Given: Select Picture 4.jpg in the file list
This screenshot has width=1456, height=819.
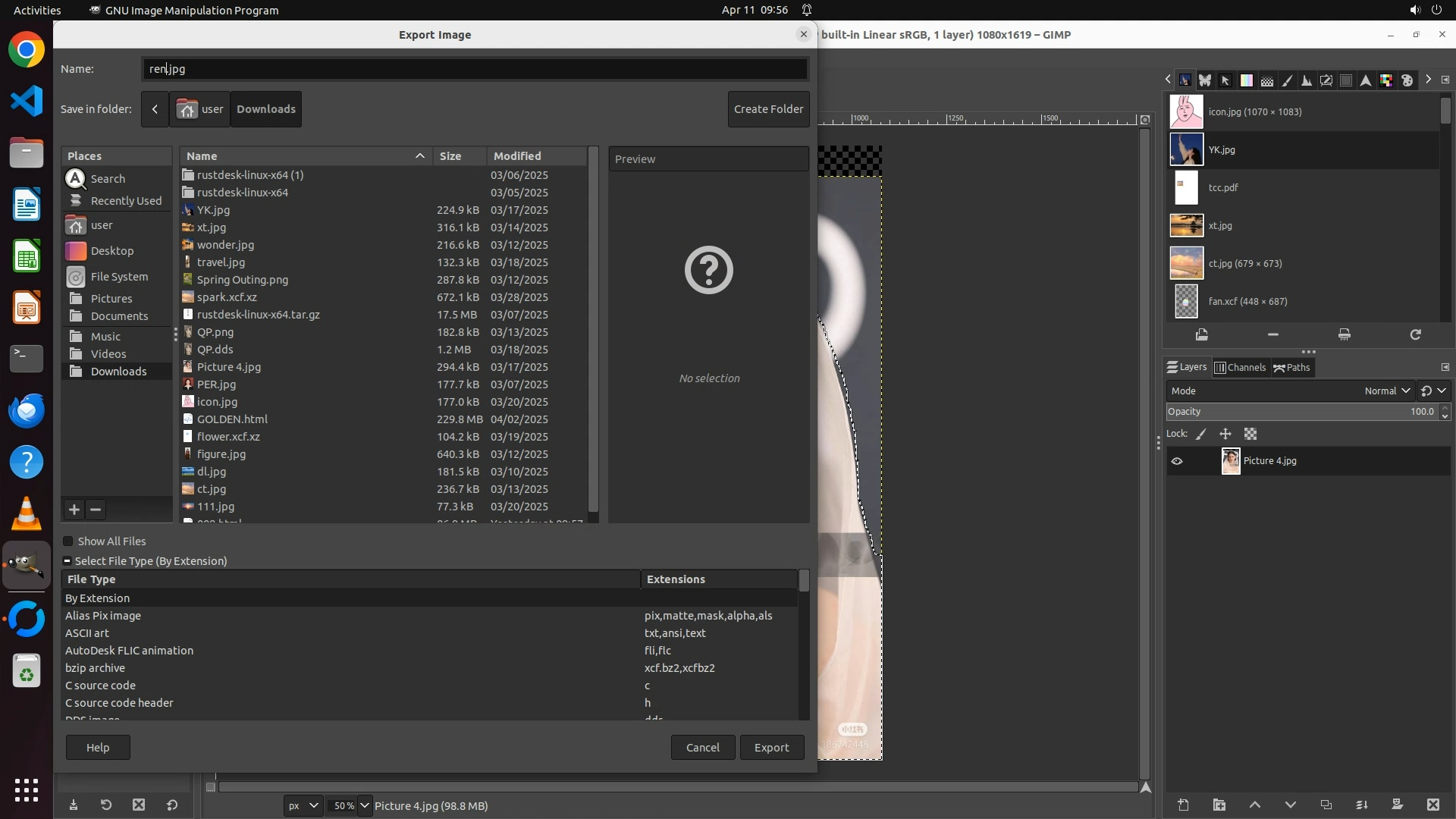Looking at the screenshot, I should 229,367.
